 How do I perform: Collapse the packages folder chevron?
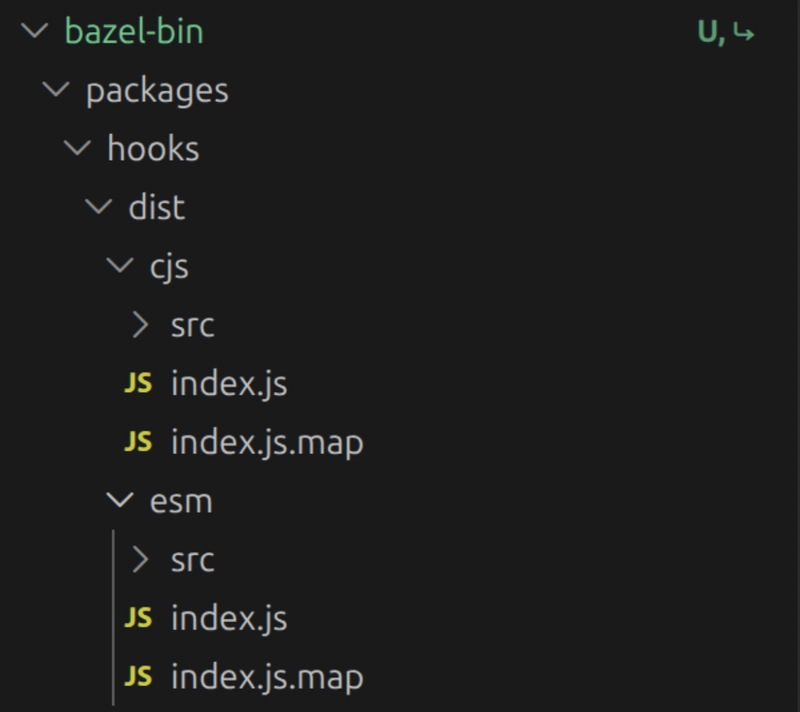[57, 91]
